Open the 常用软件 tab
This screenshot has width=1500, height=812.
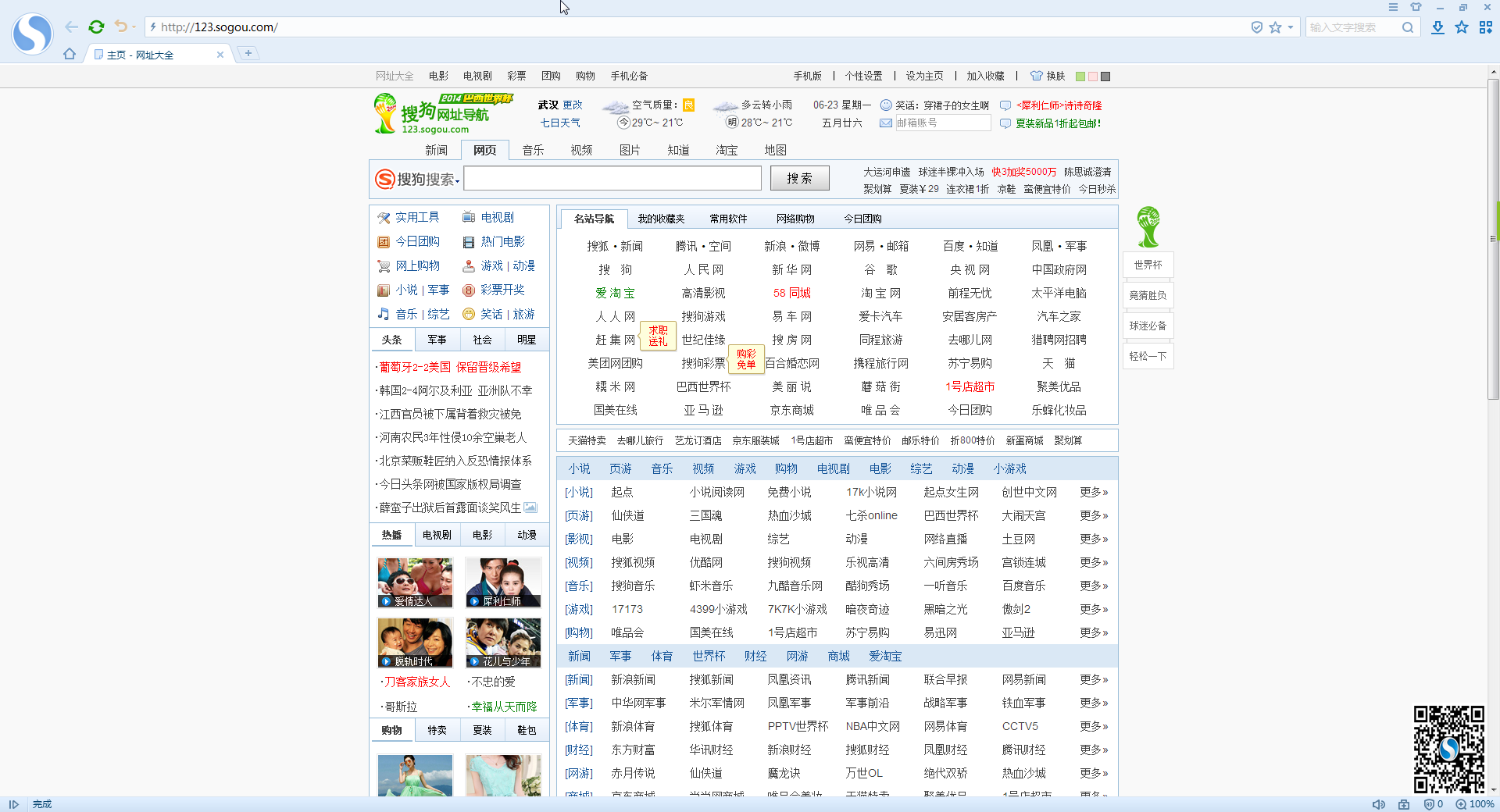point(728,219)
